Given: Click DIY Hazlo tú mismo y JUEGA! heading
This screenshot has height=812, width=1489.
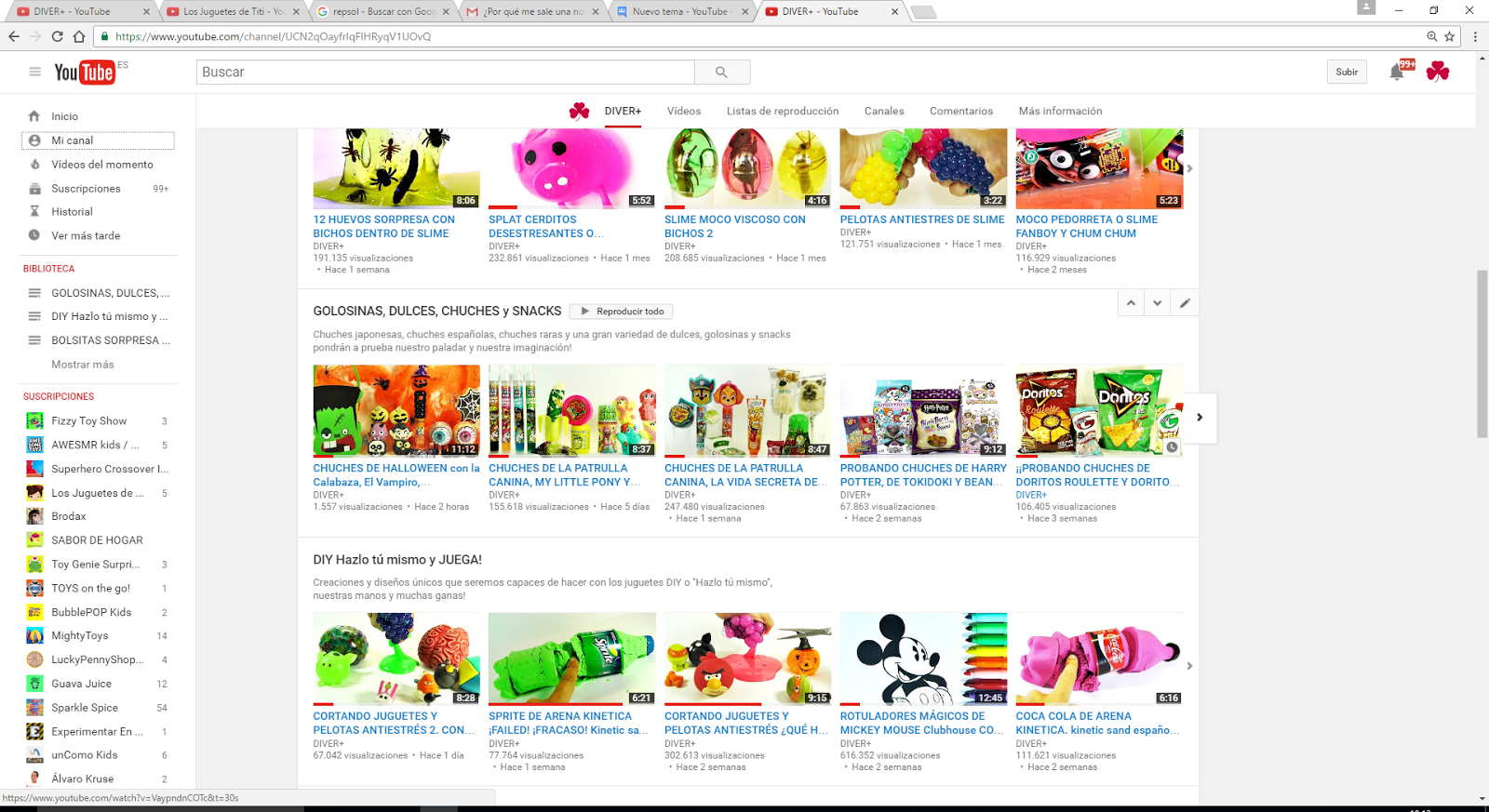Looking at the screenshot, I should [397, 560].
